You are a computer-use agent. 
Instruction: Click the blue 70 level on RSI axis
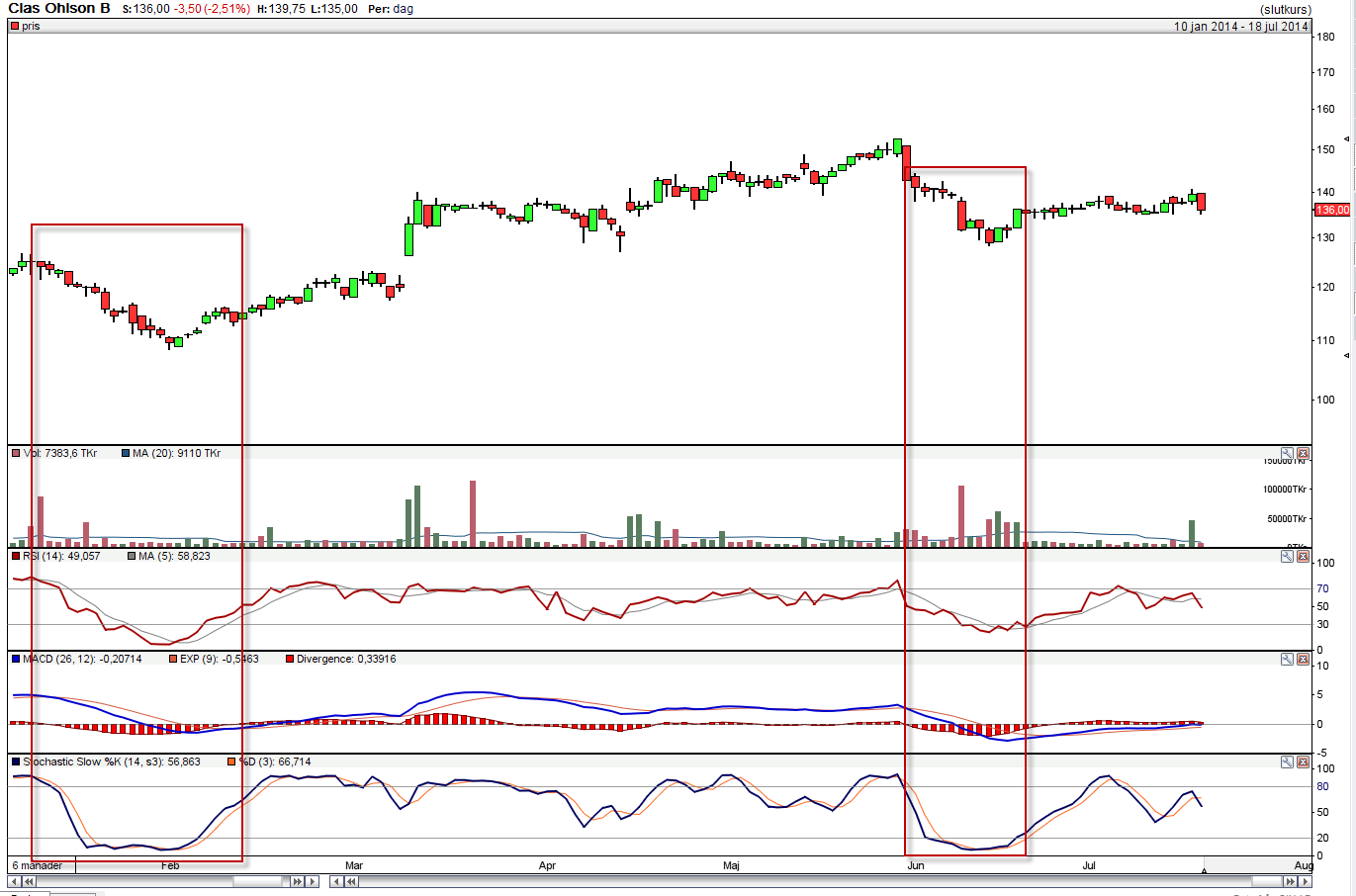[1322, 589]
